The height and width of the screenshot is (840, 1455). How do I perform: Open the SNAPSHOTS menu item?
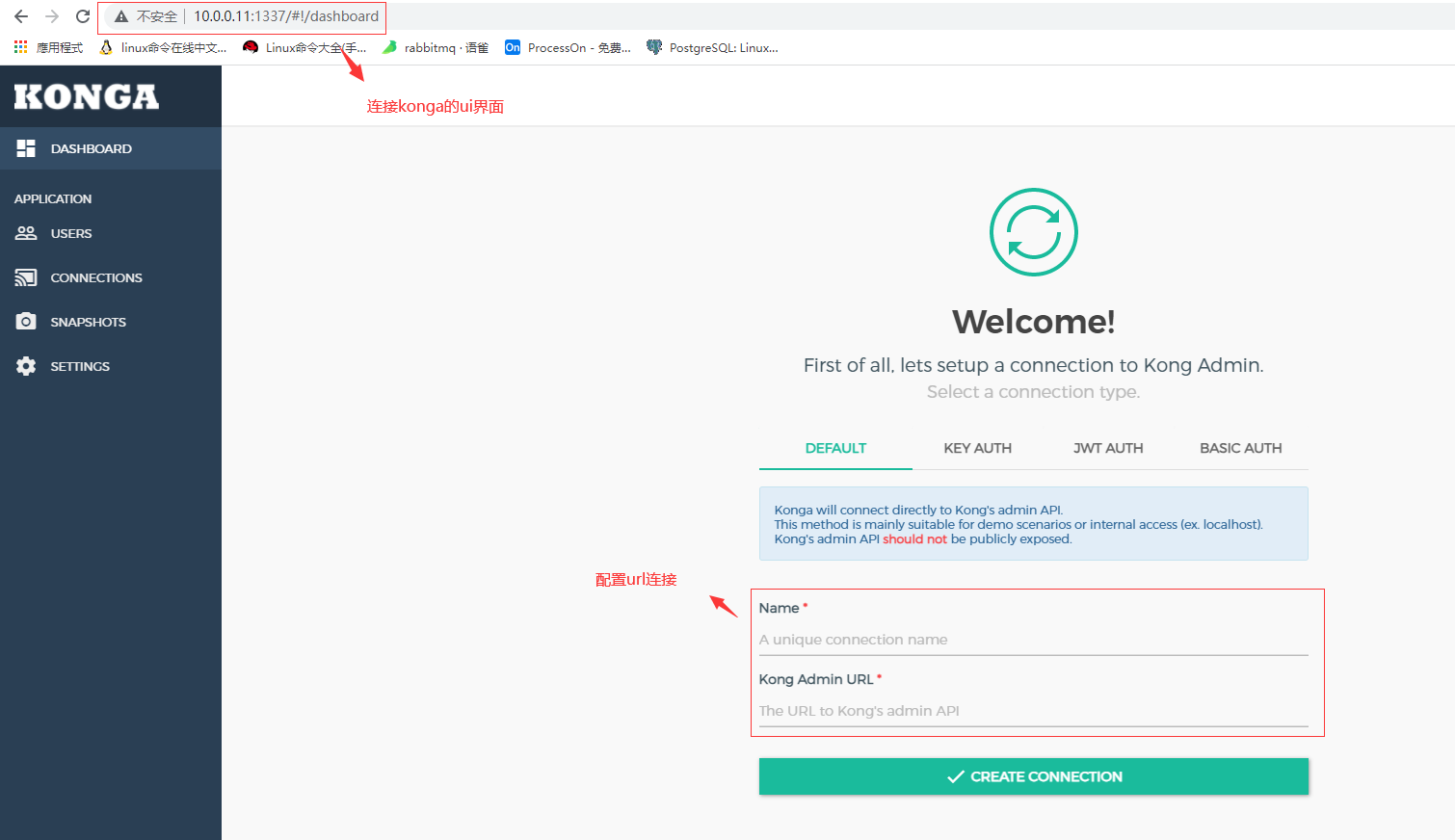click(111, 322)
